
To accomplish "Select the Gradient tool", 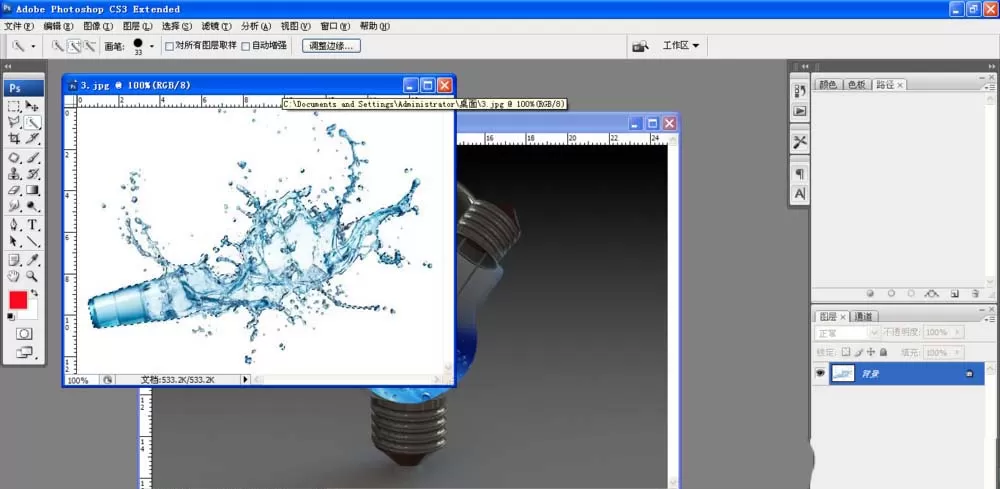I will tap(33, 190).
